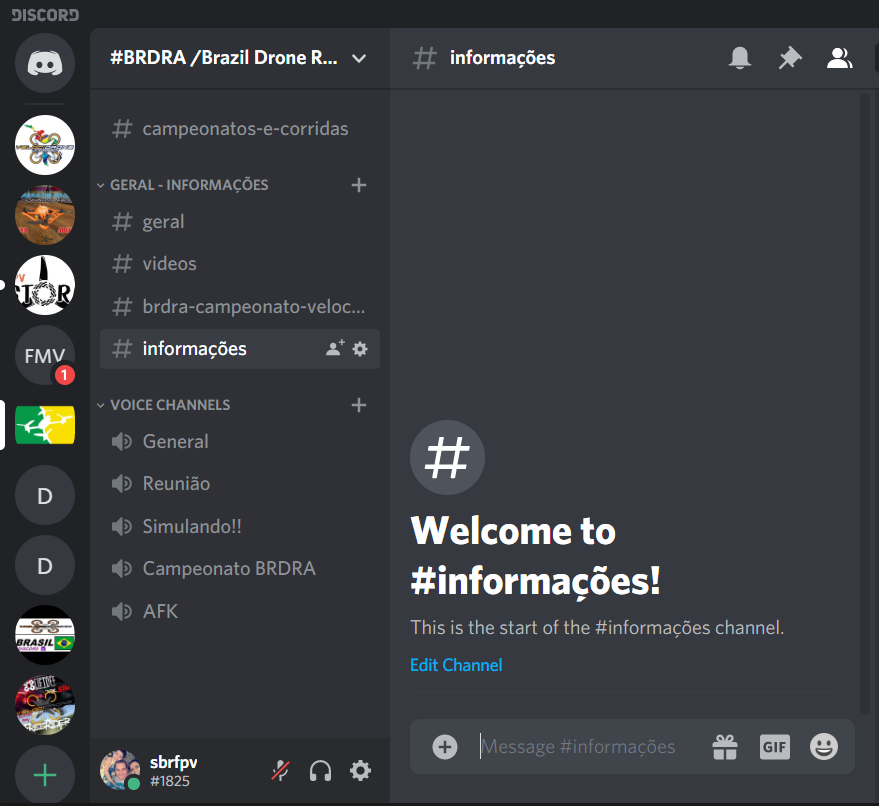Show pinned messages
This screenshot has height=806, width=879.
790,59
